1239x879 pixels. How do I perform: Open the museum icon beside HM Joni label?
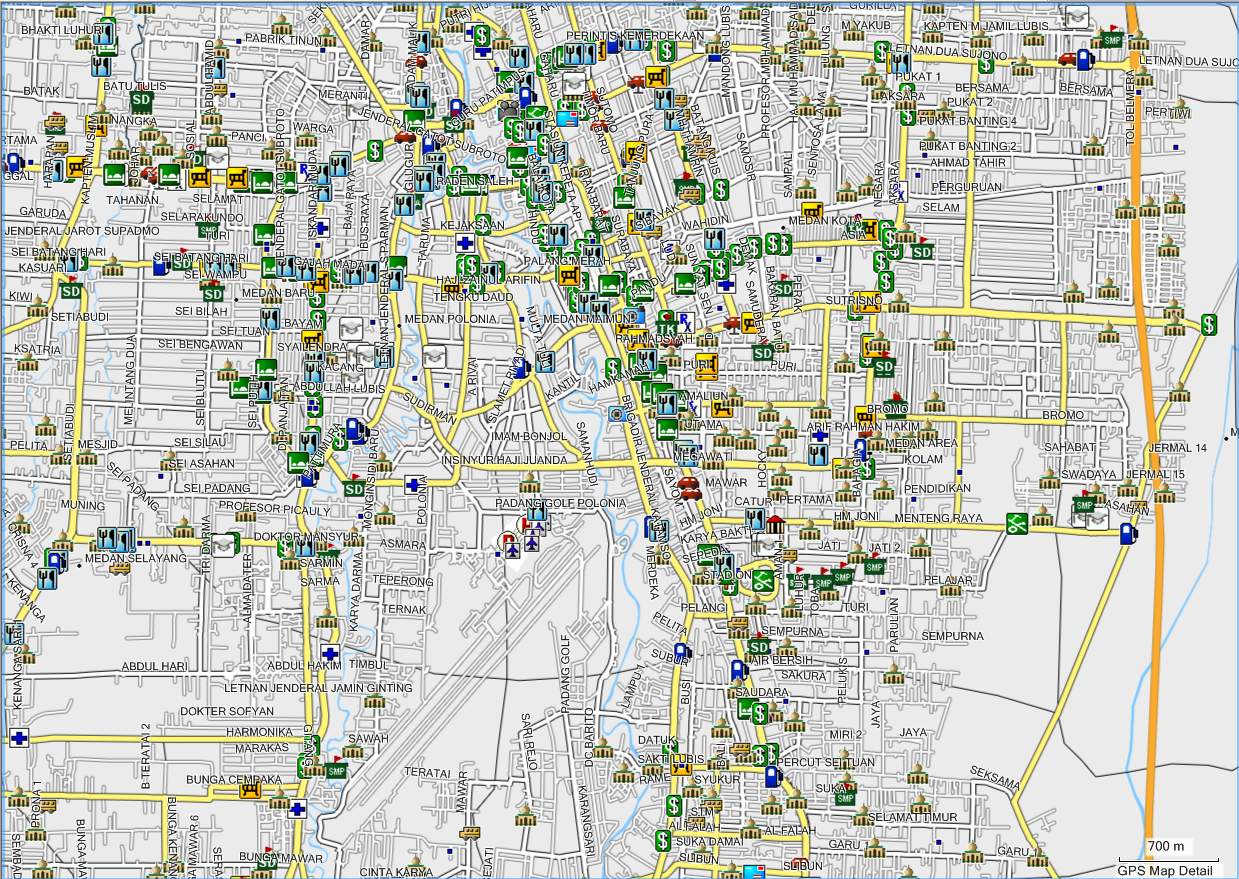tap(776, 523)
